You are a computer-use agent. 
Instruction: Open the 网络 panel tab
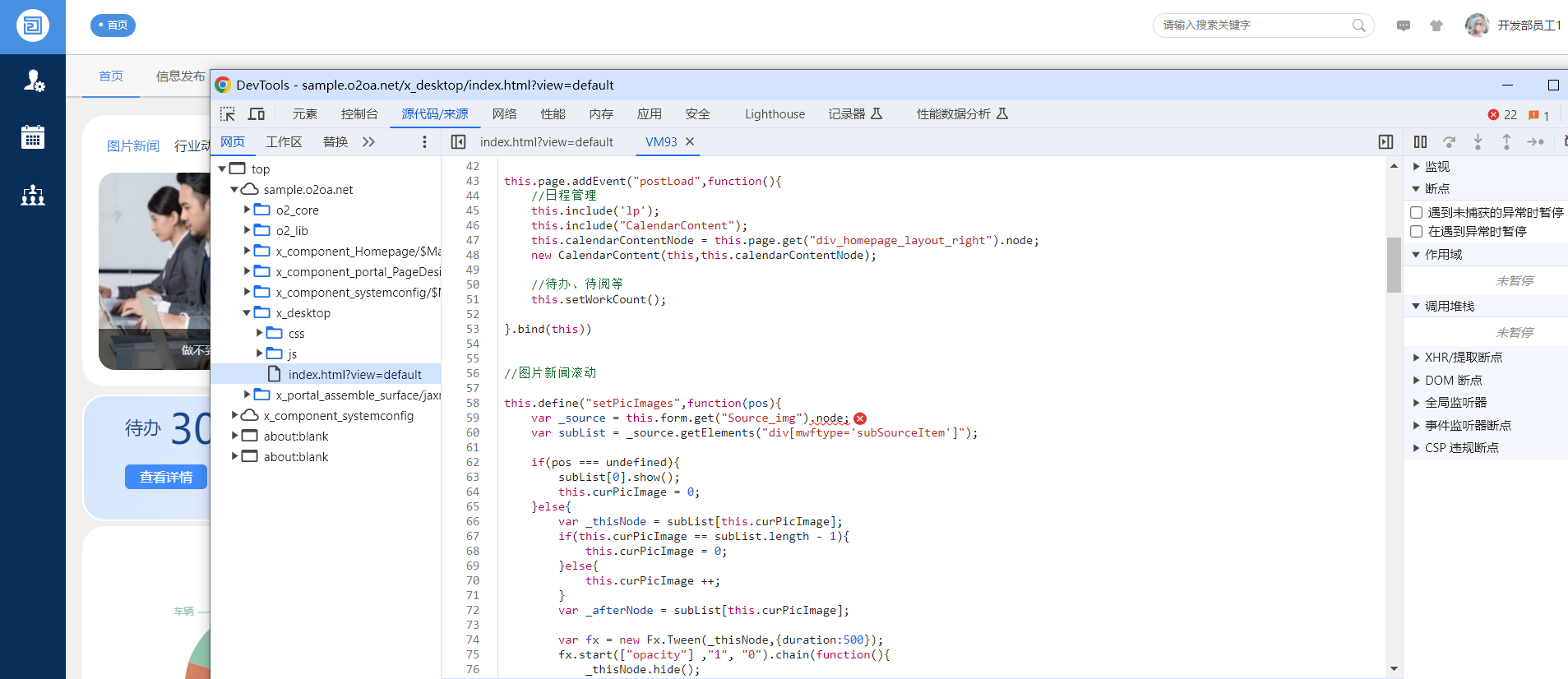pos(504,114)
